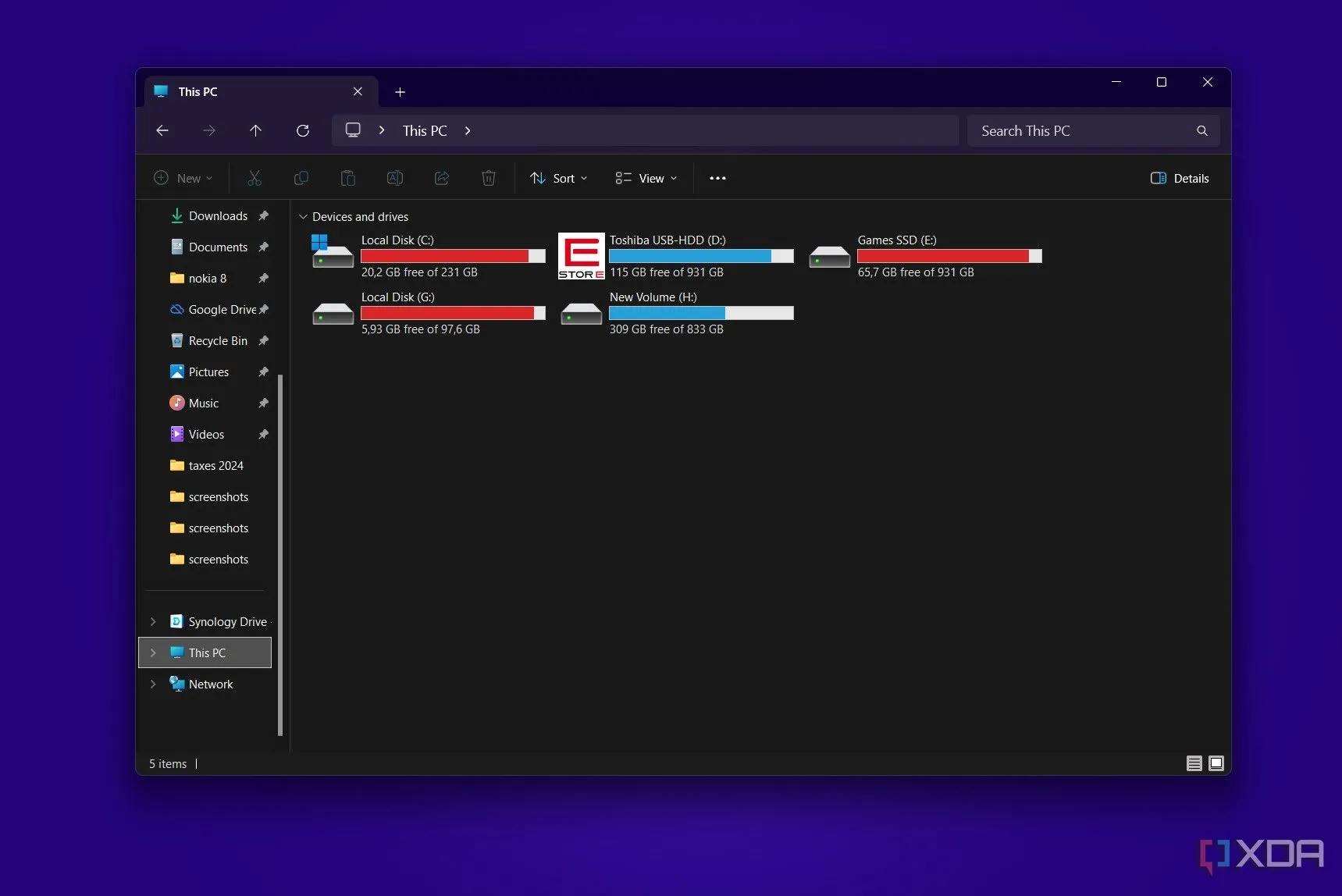Close the This PC tab
The height and width of the screenshot is (896, 1342).
tap(358, 91)
